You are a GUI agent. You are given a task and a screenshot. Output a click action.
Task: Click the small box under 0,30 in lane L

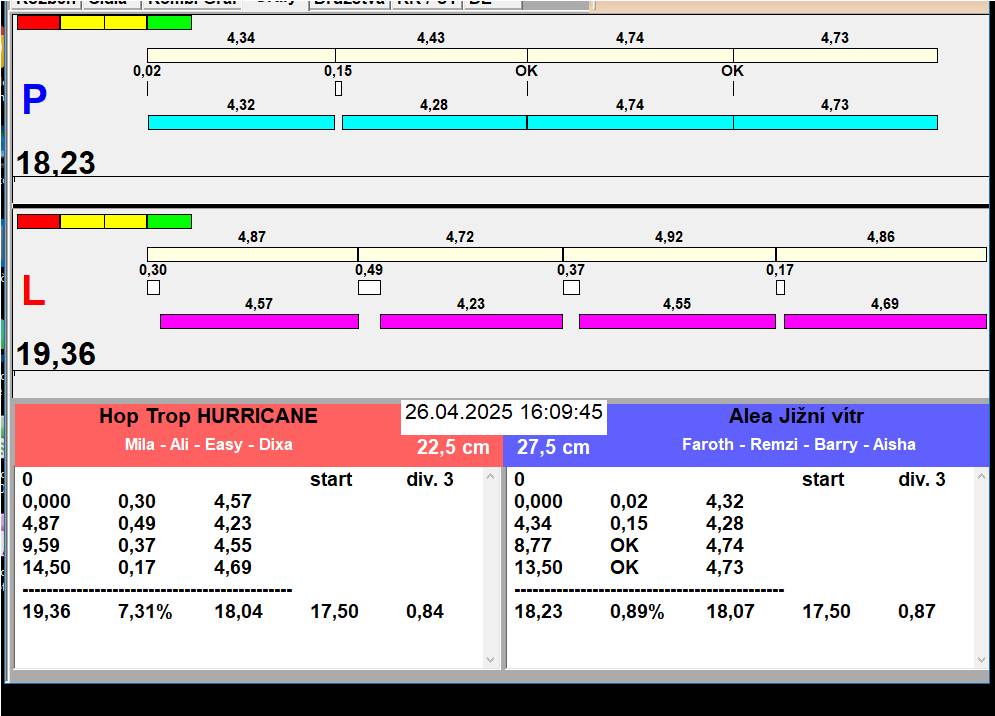pos(153,288)
